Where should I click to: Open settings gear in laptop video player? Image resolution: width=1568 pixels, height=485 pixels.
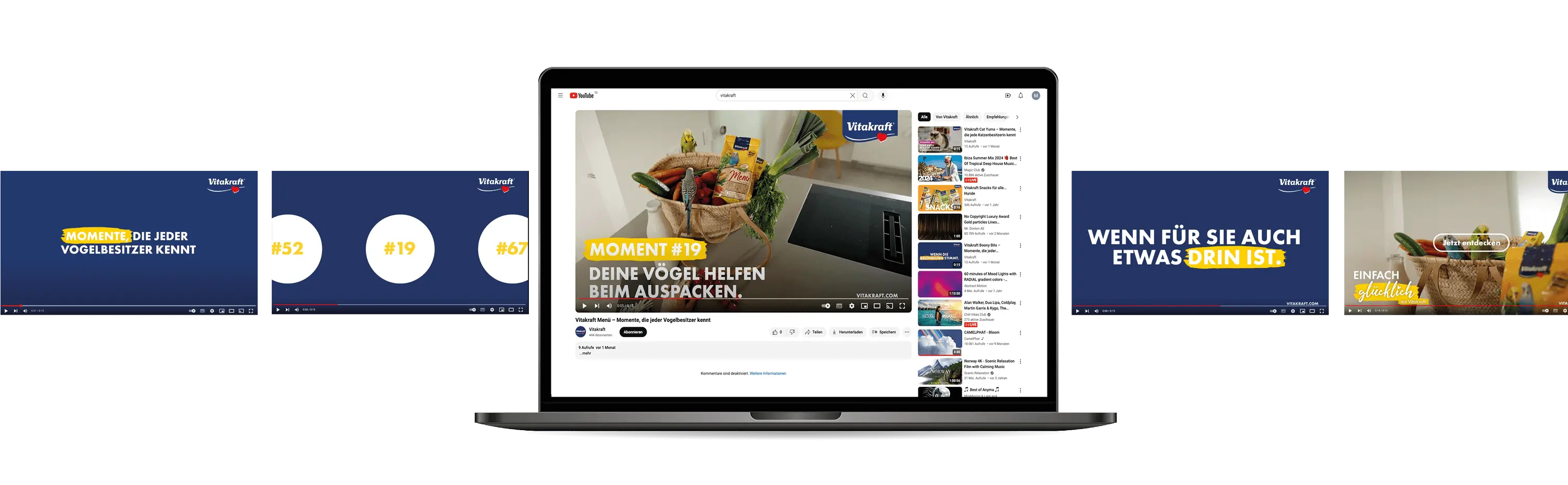[x=851, y=306]
